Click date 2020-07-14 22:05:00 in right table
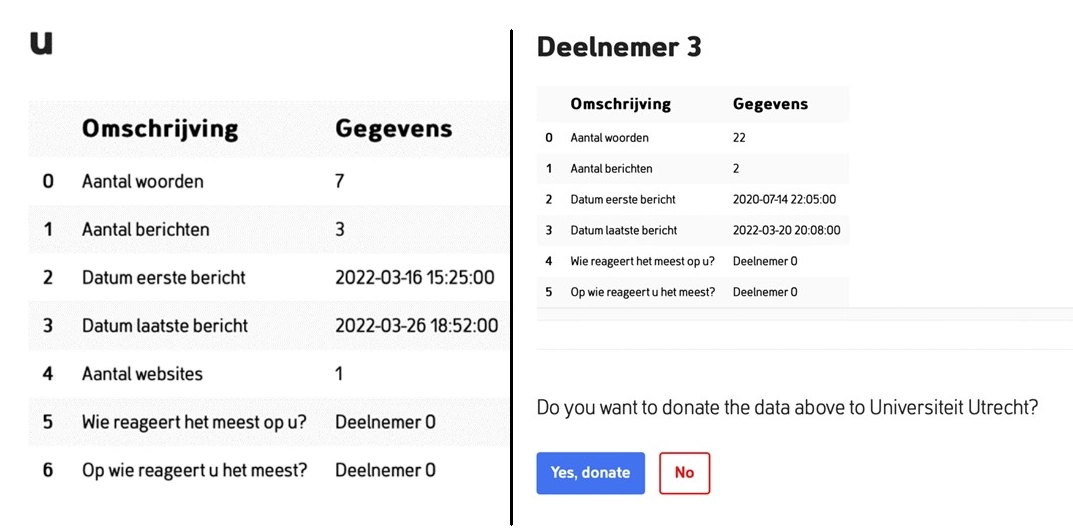1073x531 pixels. [x=784, y=199]
